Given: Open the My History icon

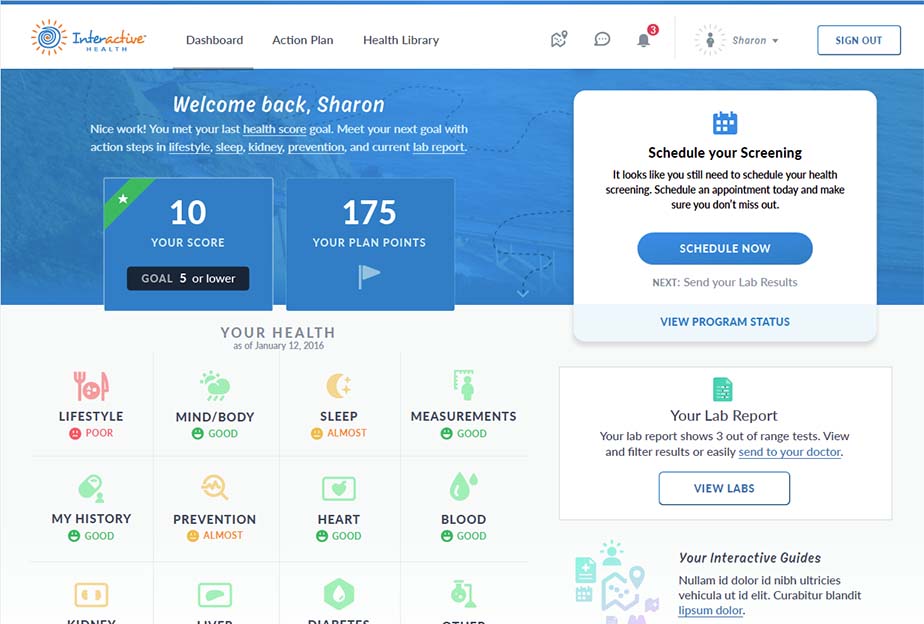Looking at the screenshot, I should (91, 488).
